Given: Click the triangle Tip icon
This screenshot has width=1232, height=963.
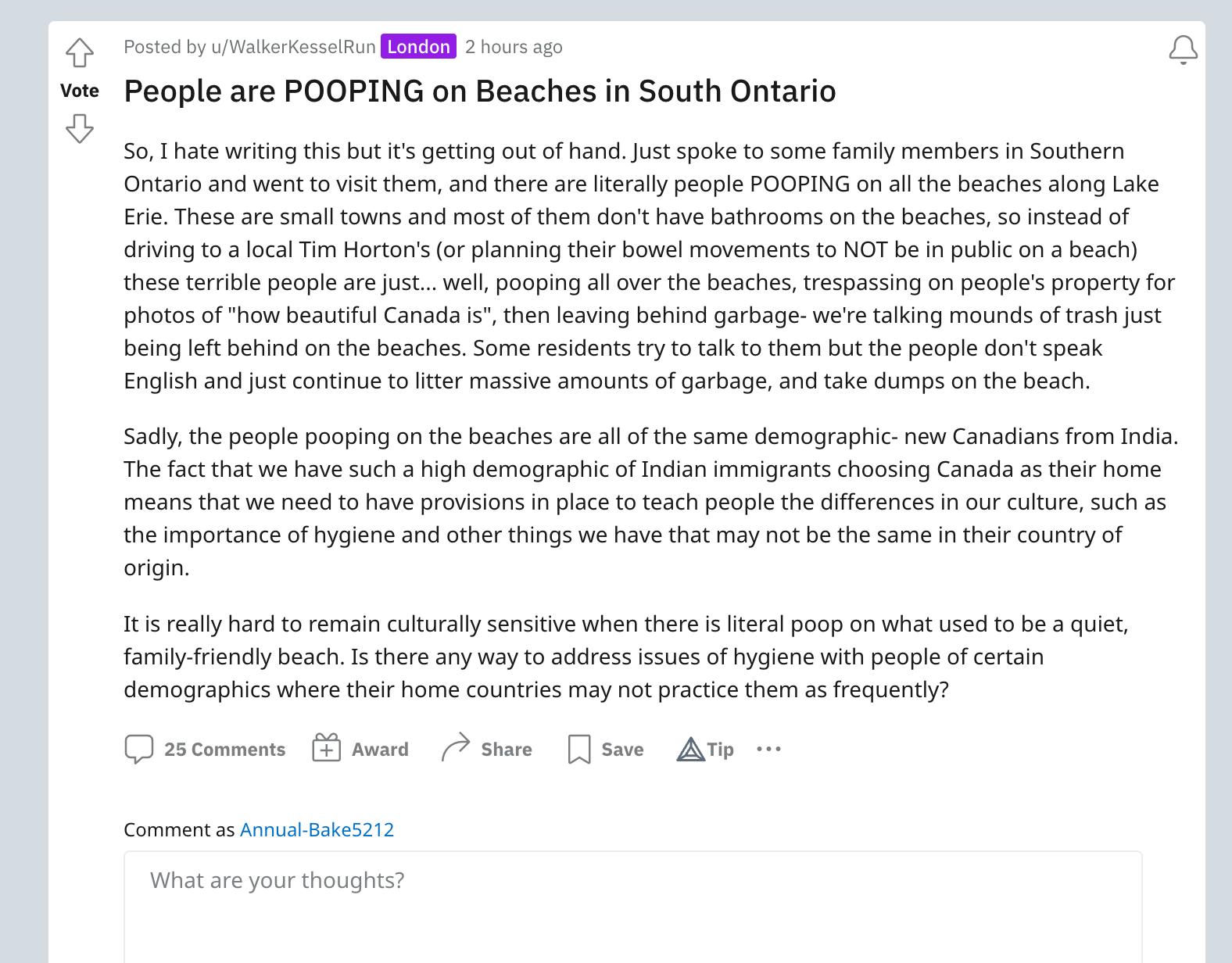Looking at the screenshot, I should 691,750.
